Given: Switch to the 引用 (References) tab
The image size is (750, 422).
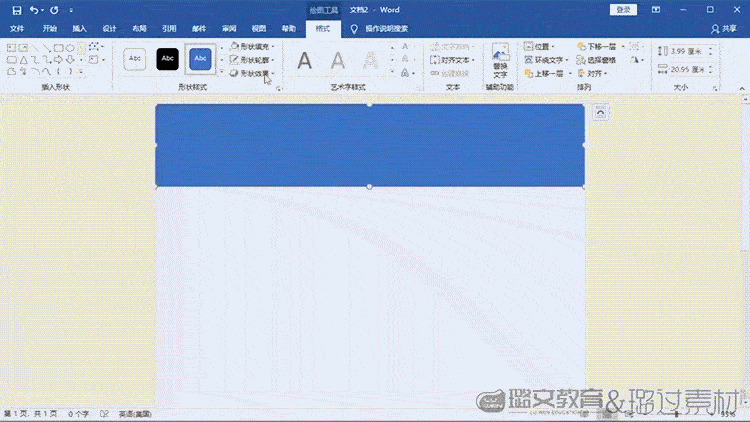Looking at the screenshot, I should point(169,29).
